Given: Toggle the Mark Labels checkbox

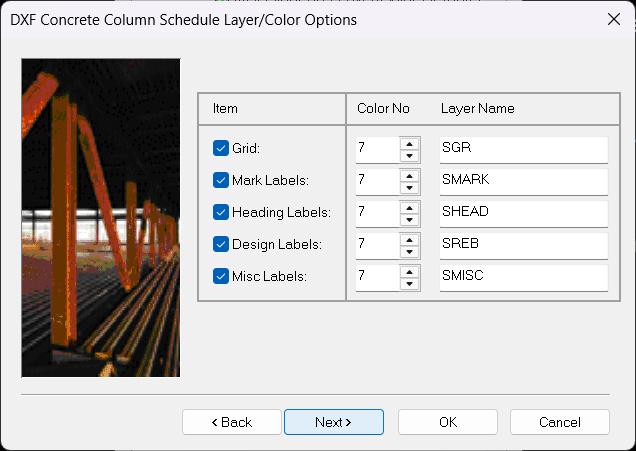Looking at the screenshot, I should pyautogui.click(x=221, y=181).
